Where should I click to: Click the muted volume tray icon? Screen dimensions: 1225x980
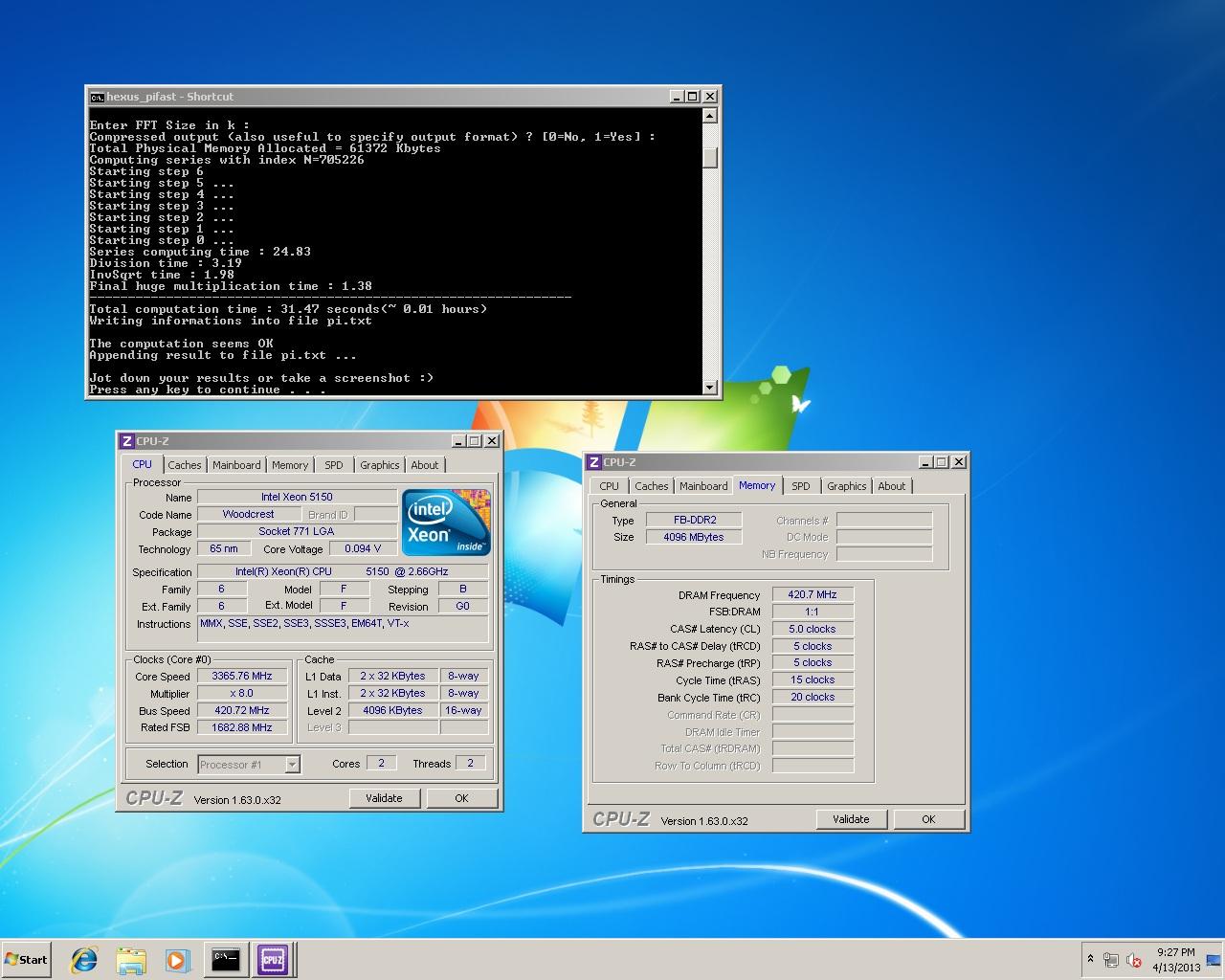[x=1134, y=960]
